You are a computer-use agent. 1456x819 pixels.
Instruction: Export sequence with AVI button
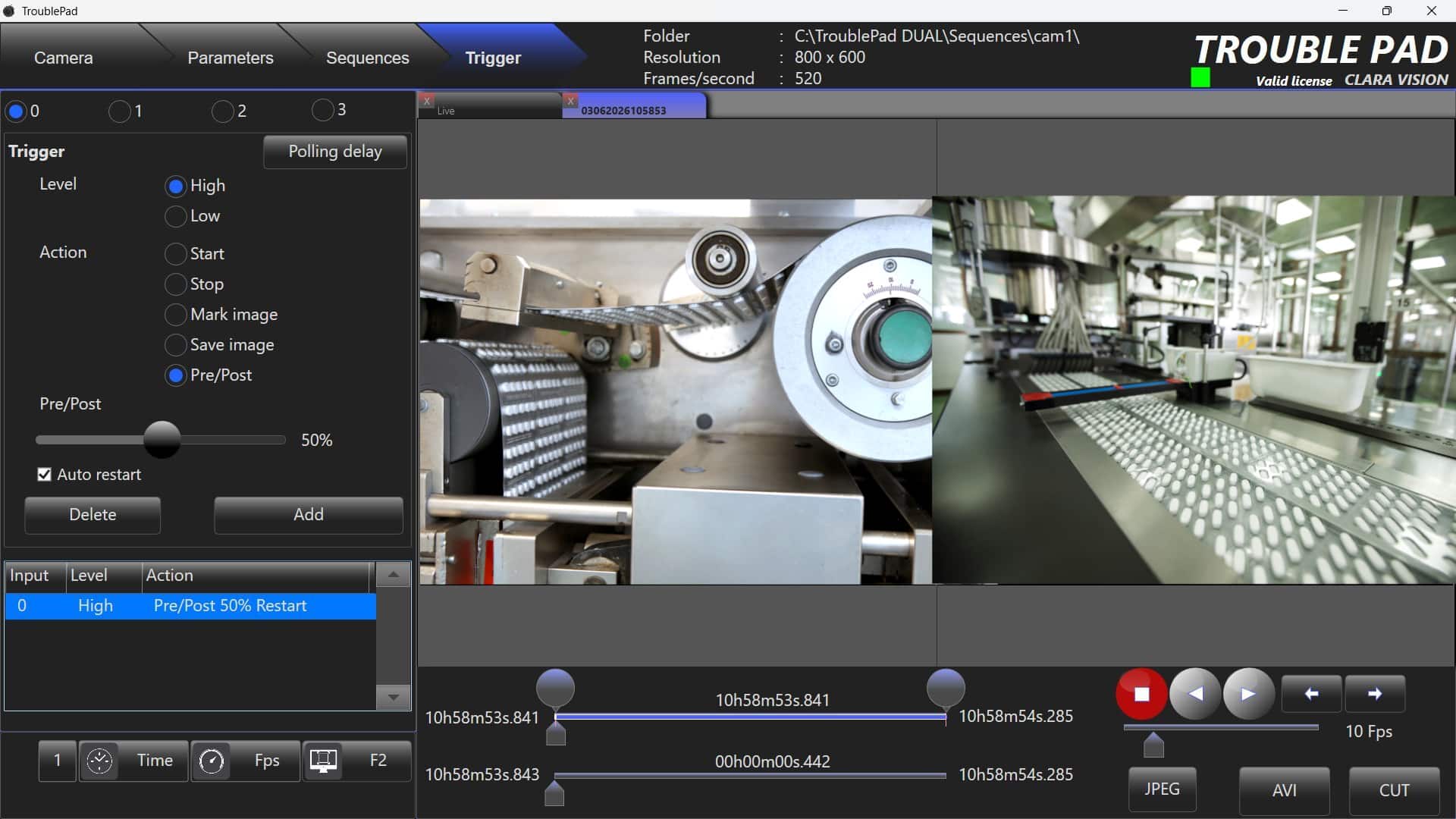1284,790
